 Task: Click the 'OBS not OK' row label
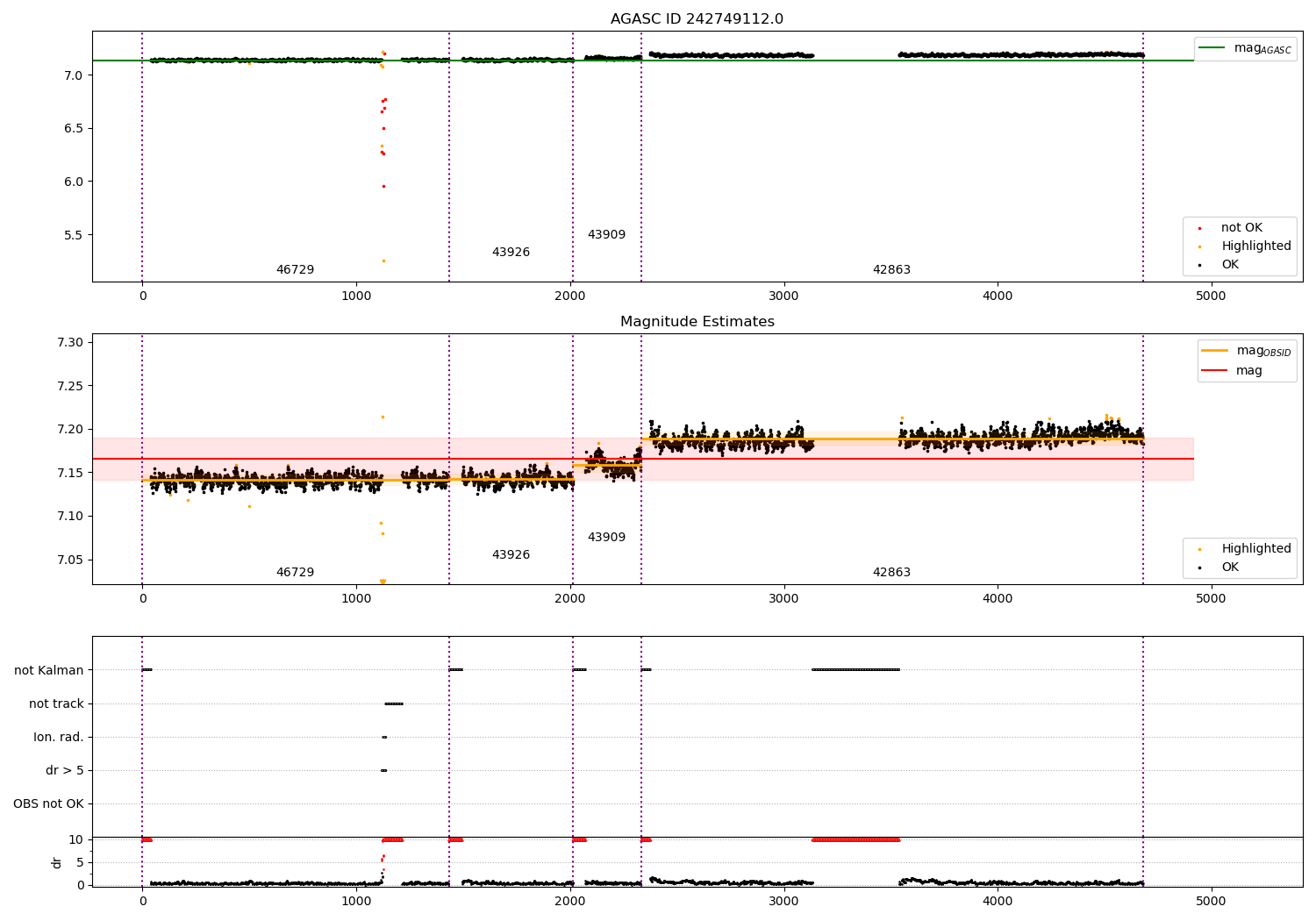(x=48, y=804)
